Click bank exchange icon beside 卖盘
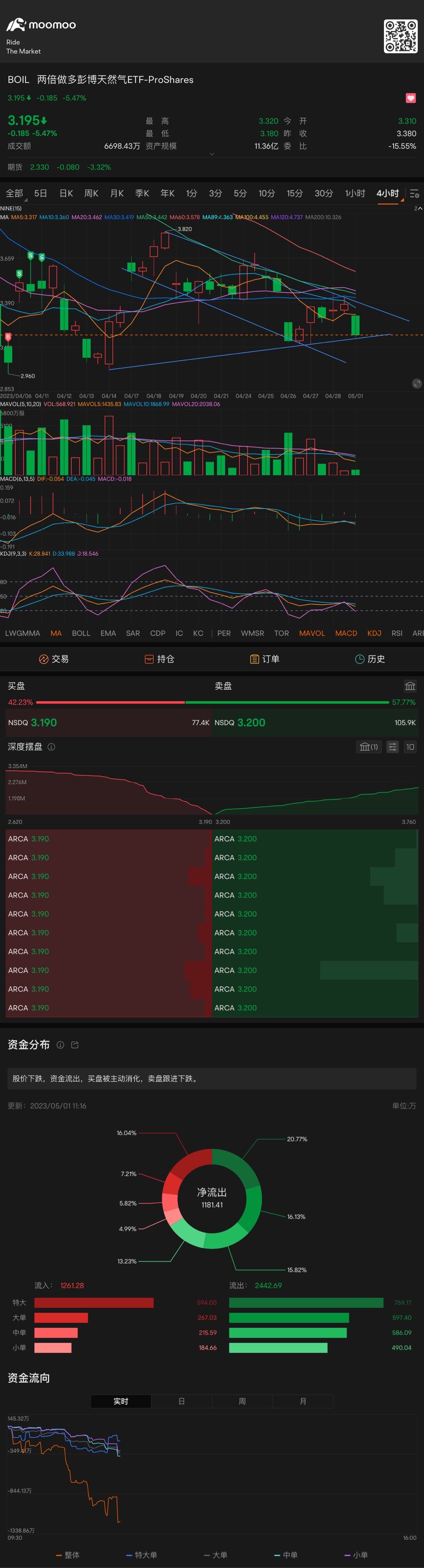424x1568 pixels. (x=410, y=686)
